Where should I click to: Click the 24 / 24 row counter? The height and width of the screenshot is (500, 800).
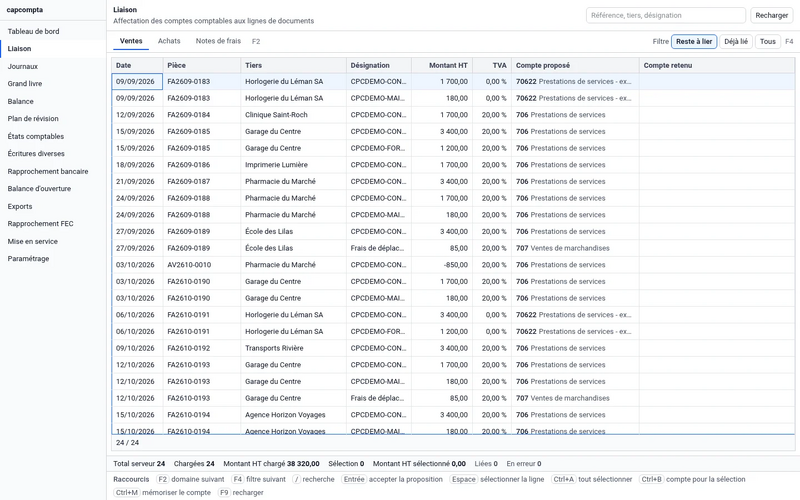coord(127,442)
